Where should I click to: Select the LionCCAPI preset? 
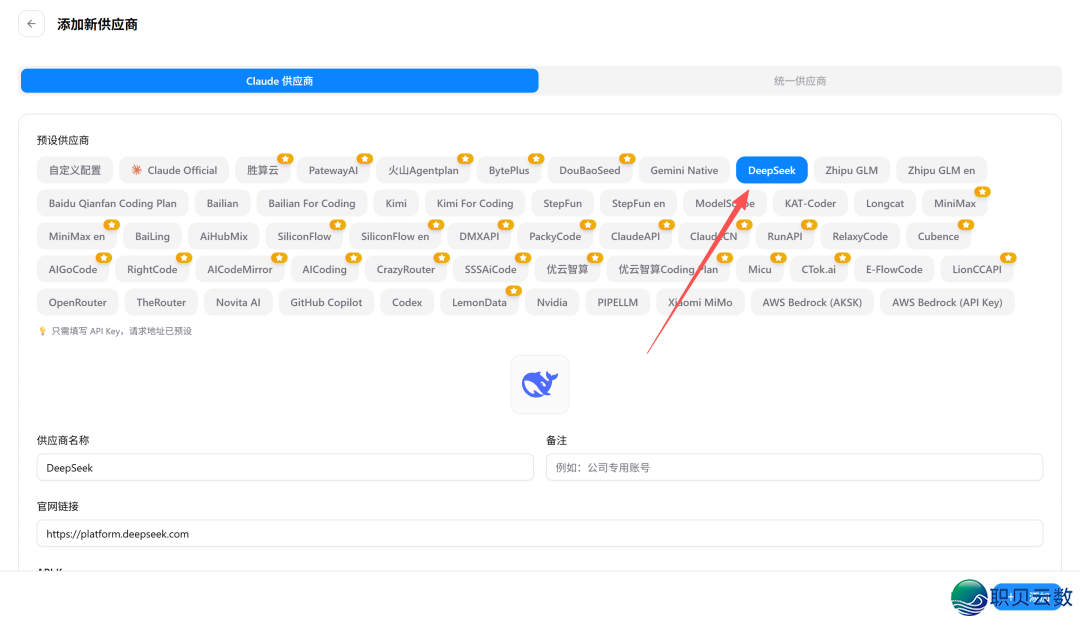point(977,269)
